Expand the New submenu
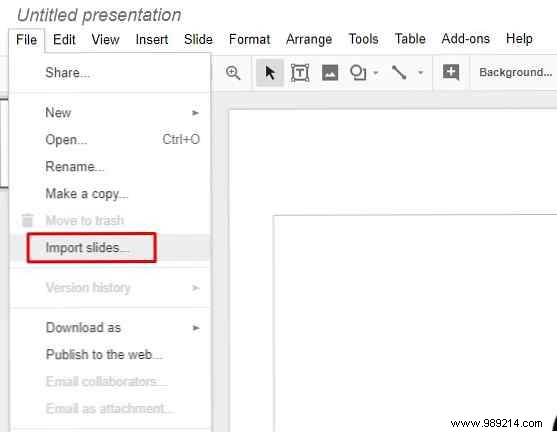Viewport: 557px width, 432px height. 195,113
